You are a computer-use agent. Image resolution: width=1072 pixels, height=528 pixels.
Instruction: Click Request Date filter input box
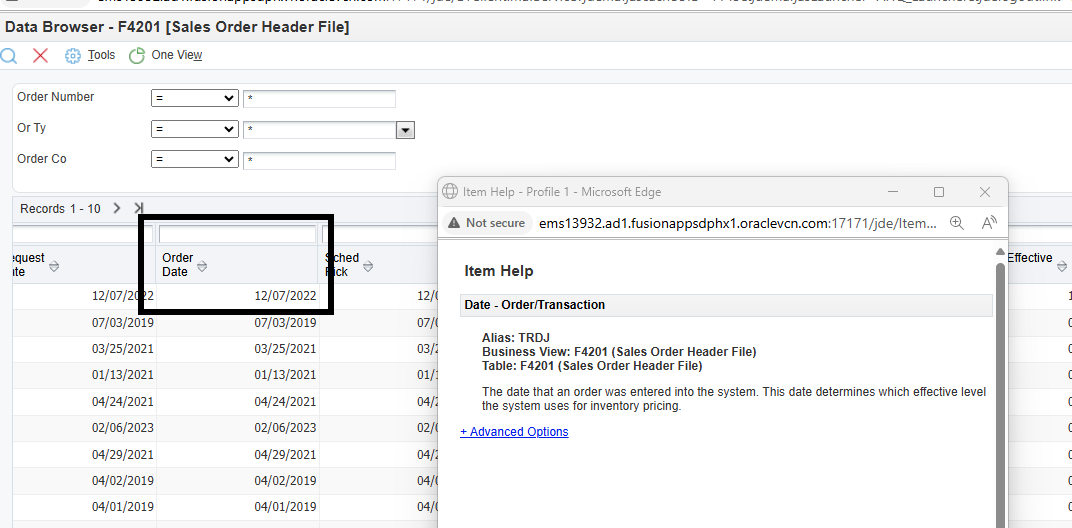[x=83, y=234]
